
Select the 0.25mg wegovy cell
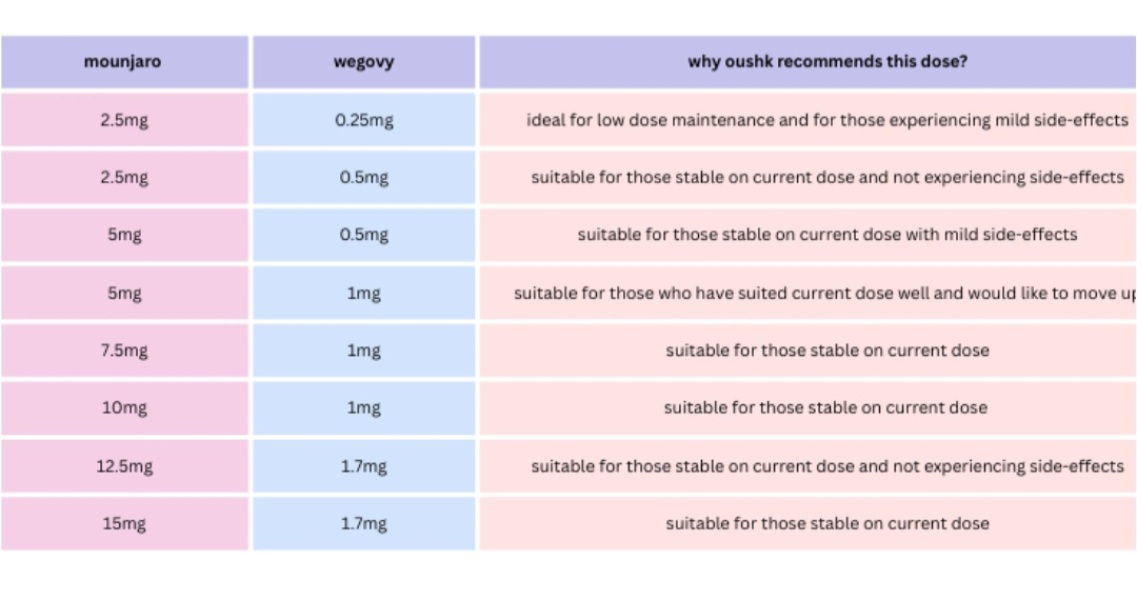364,120
